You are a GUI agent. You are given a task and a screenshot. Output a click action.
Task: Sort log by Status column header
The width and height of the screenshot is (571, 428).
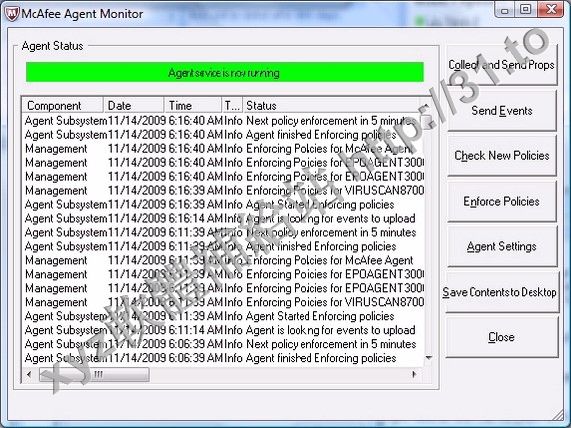point(331,106)
